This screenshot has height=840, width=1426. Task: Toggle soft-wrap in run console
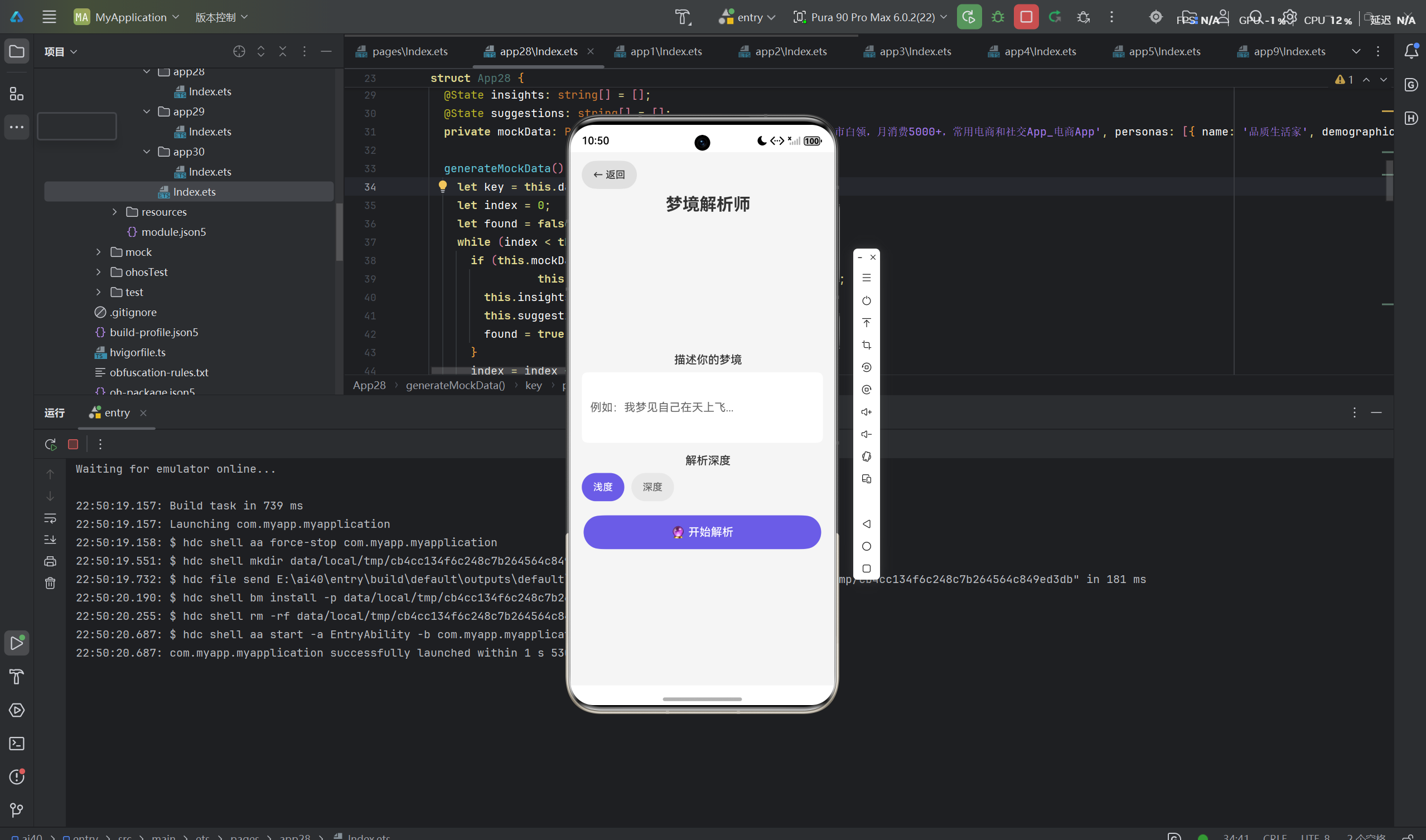point(50,518)
